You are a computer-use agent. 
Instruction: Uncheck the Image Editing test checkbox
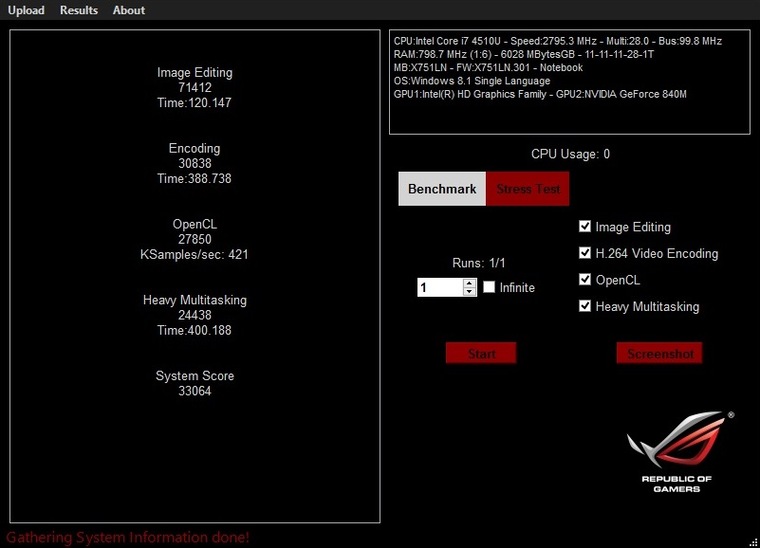click(x=586, y=227)
